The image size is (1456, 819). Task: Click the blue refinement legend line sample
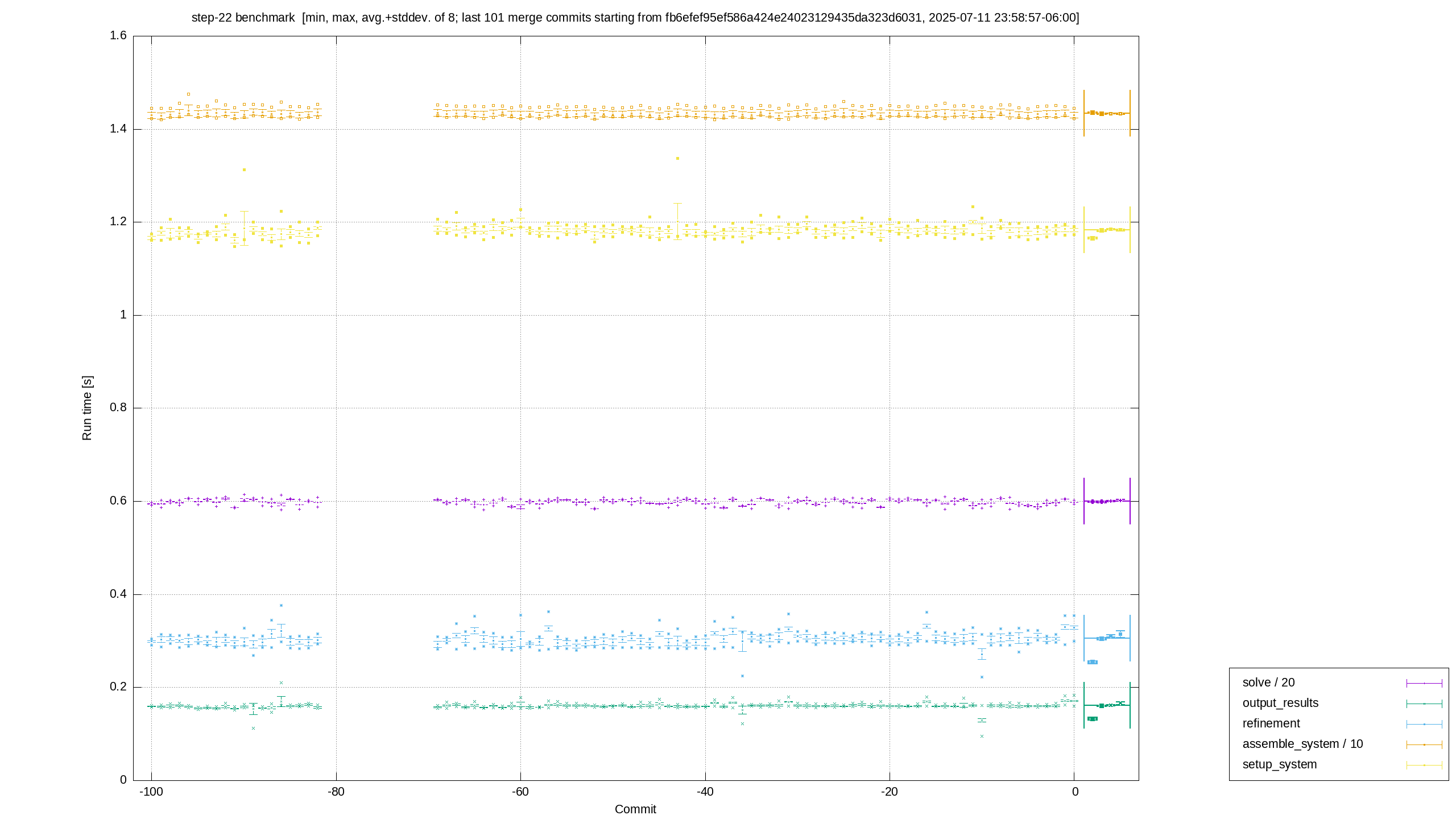pos(1424,724)
